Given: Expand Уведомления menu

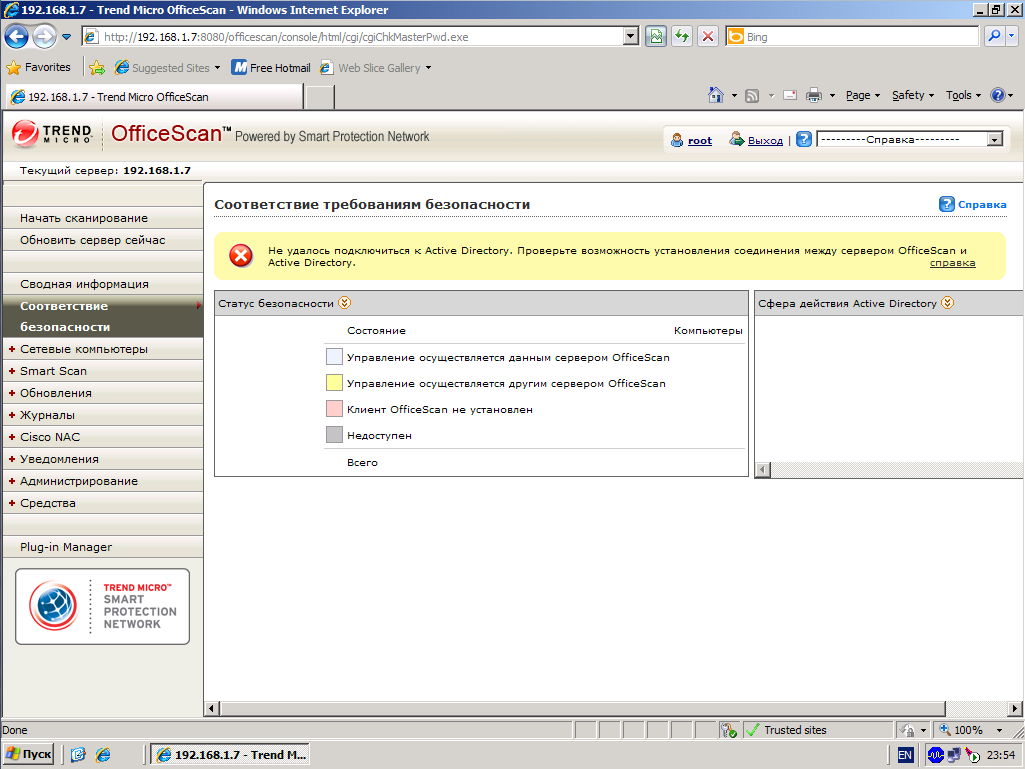Looking at the screenshot, I should pyautogui.click(x=103, y=459).
